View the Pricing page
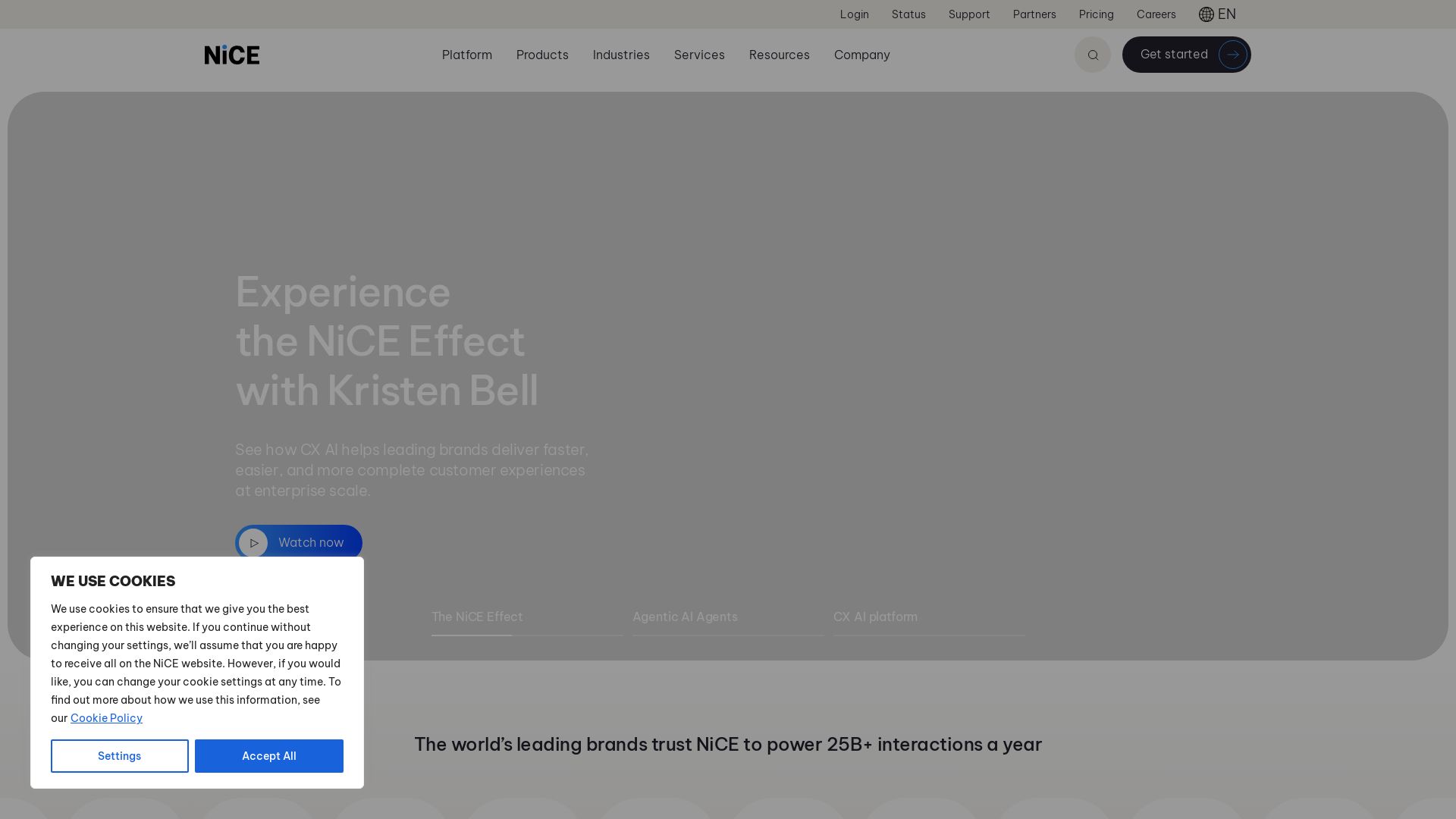The width and height of the screenshot is (1456, 819). point(1097,14)
